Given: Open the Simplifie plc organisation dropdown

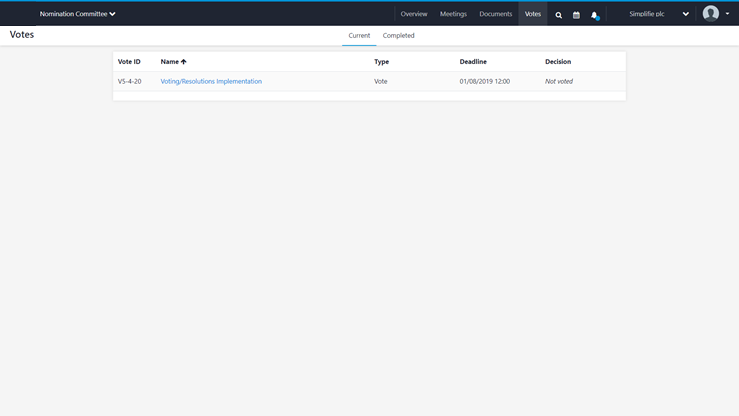Looking at the screenshot, I should coord(659,14).
